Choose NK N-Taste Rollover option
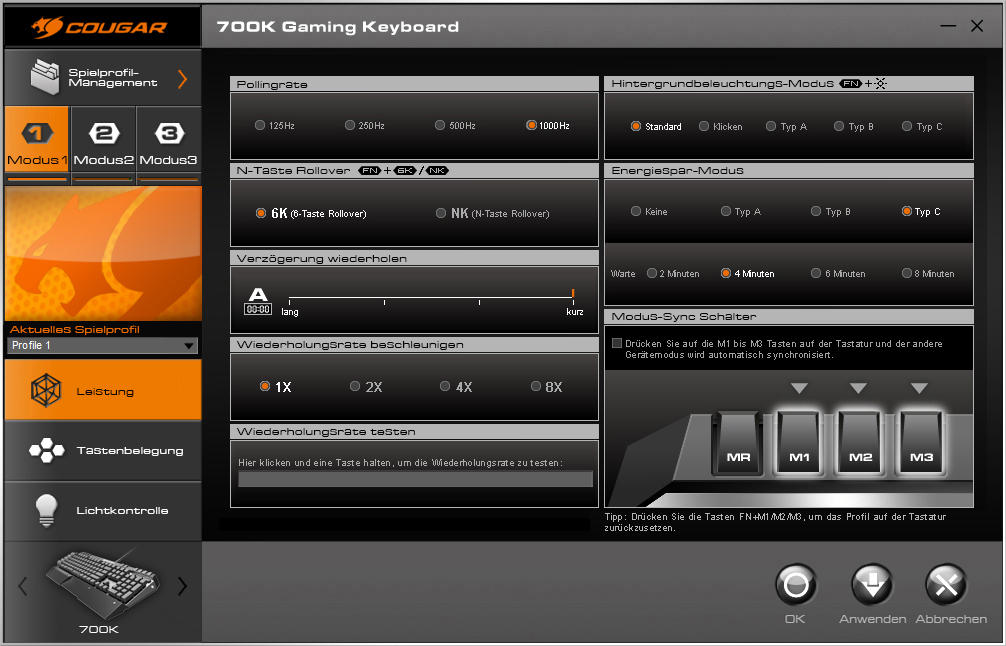Image resolution: width=1006 pixels, height=646 pixels. 441,213
